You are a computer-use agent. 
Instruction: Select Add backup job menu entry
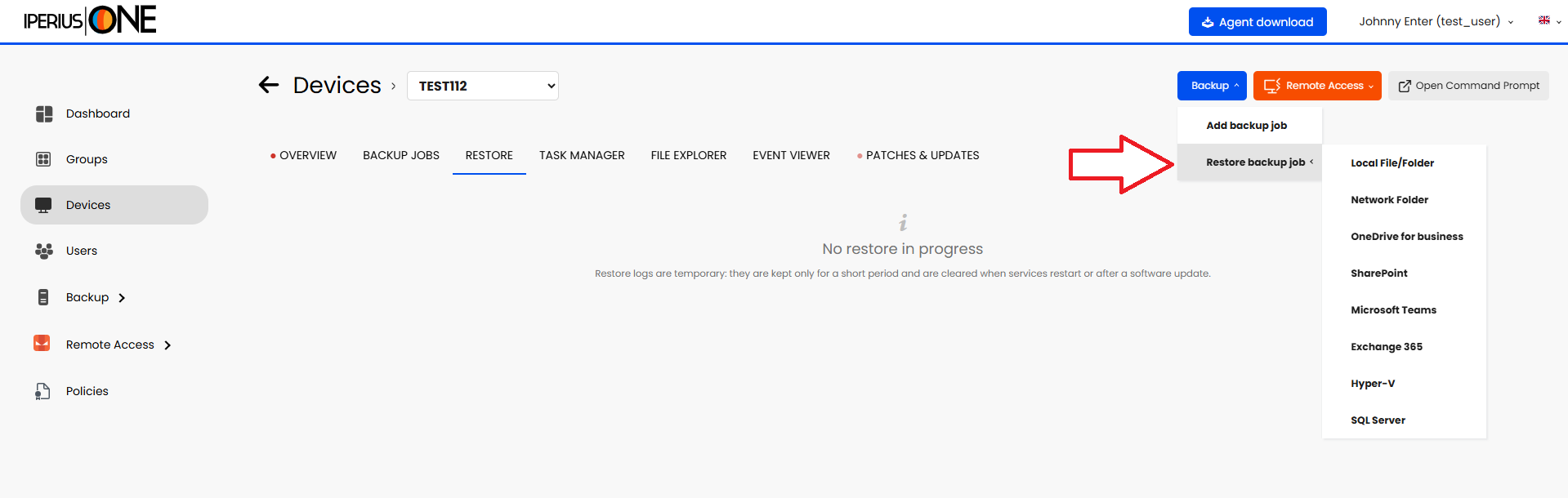pyautogui.click(x=1246, y=126)
